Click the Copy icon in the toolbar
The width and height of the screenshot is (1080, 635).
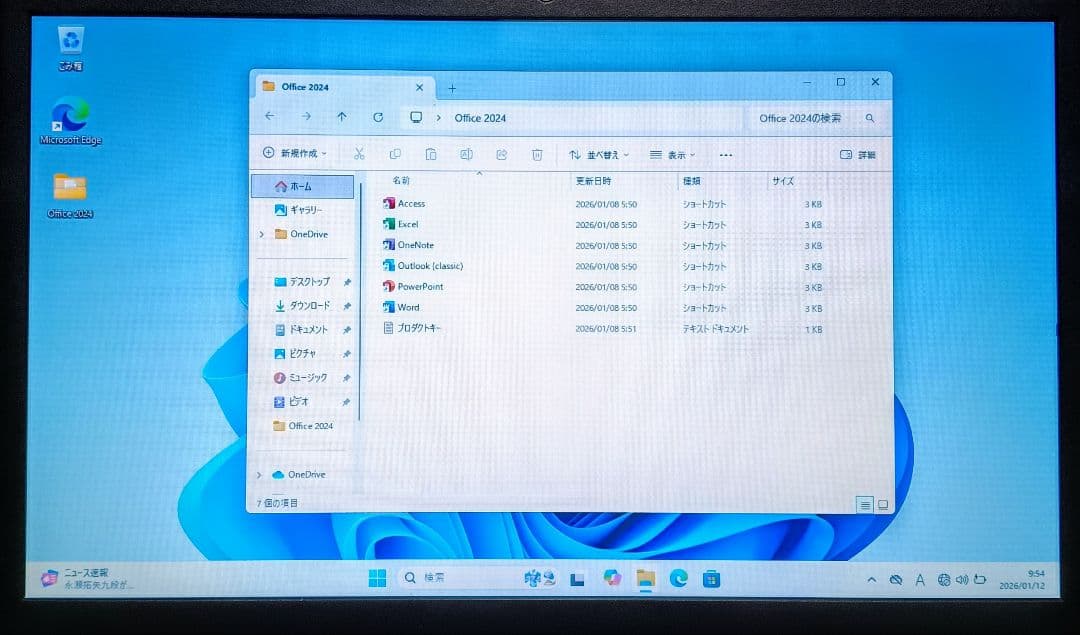pos(396,154)
